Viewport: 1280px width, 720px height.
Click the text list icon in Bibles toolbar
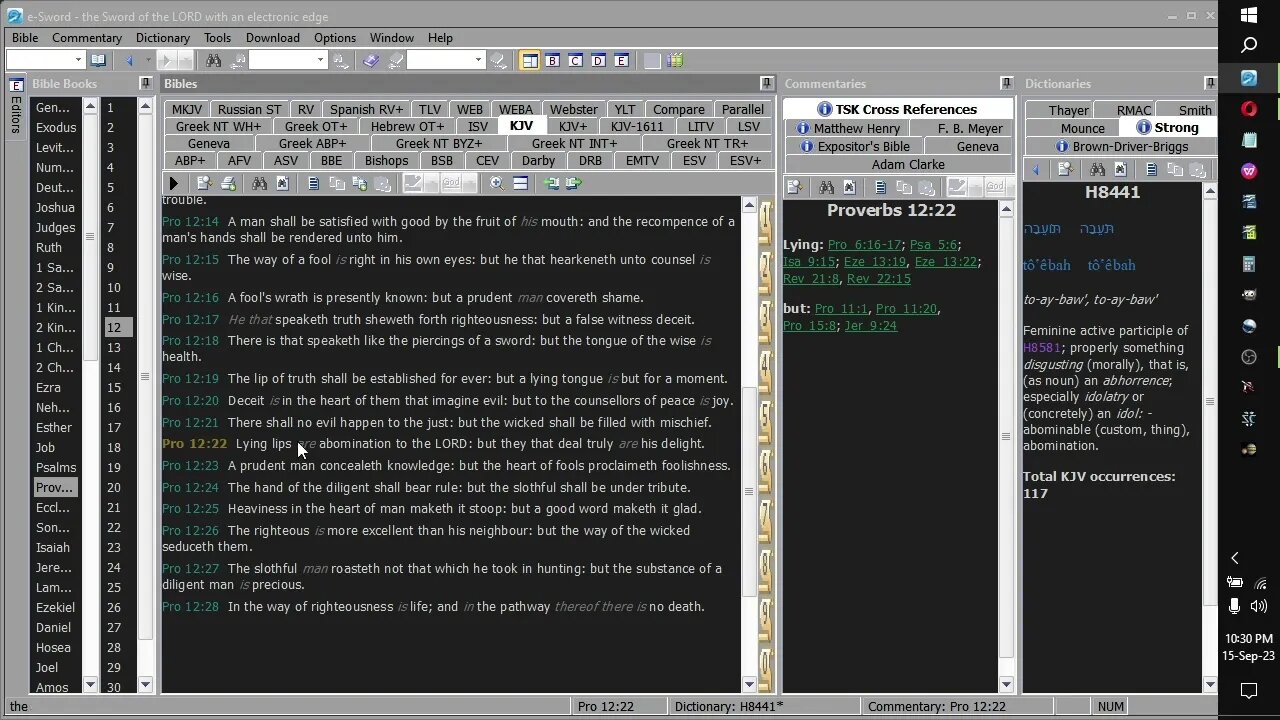314,183
